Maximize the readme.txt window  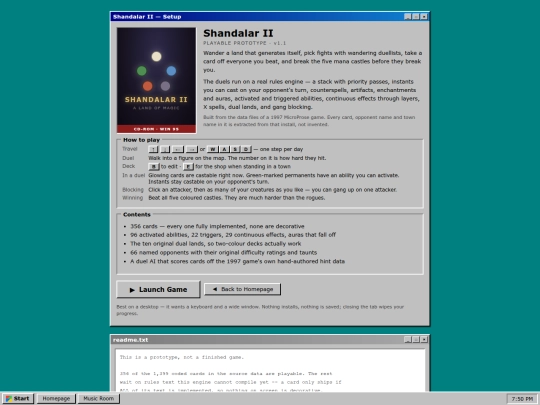tap(416, 340)
